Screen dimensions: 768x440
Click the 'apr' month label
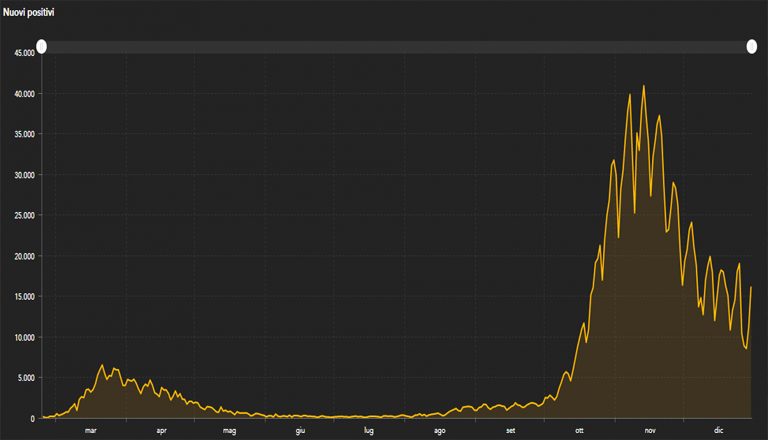tap(161, 431)
